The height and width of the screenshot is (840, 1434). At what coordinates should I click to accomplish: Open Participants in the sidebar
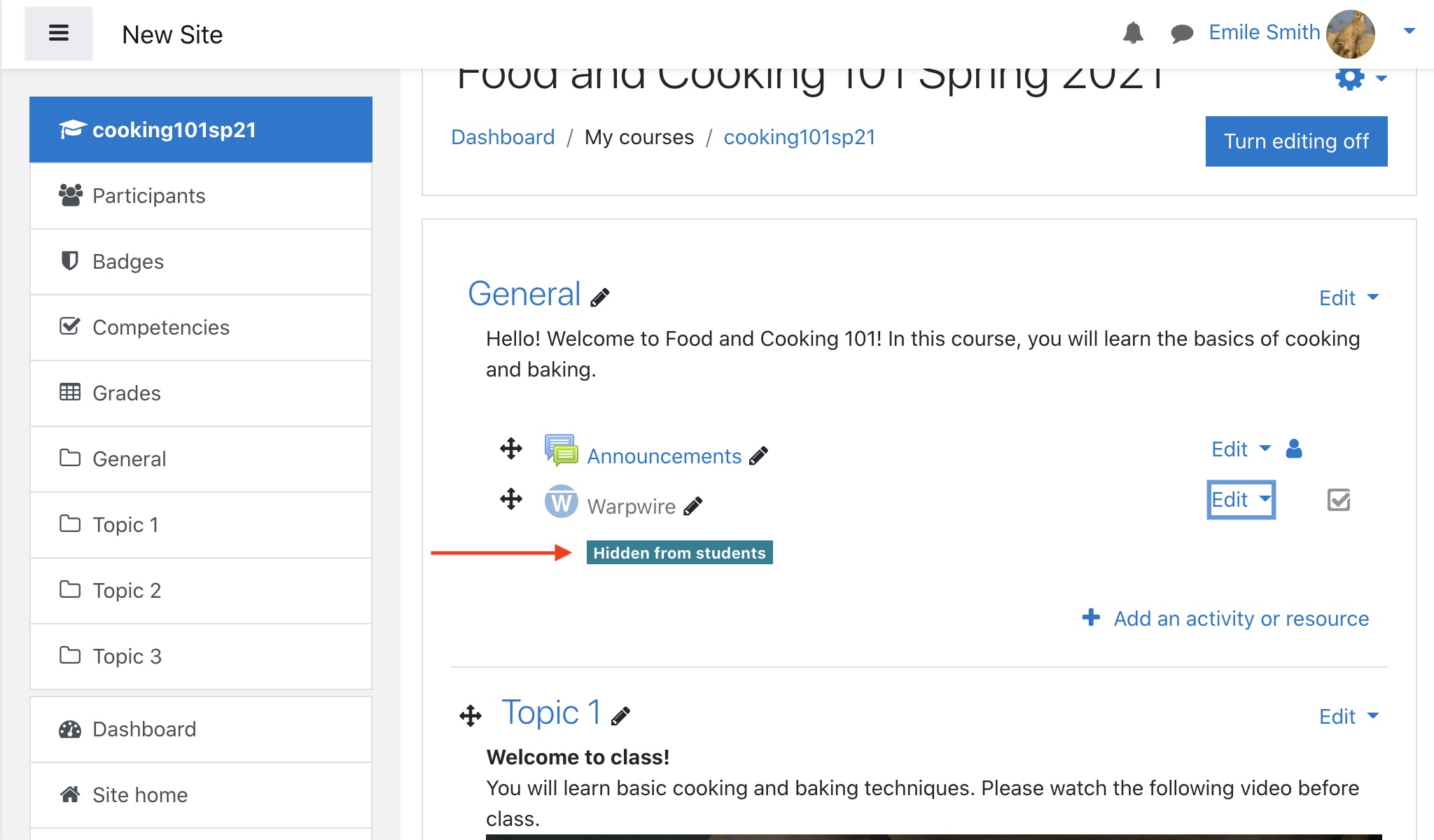pos(148,196)
